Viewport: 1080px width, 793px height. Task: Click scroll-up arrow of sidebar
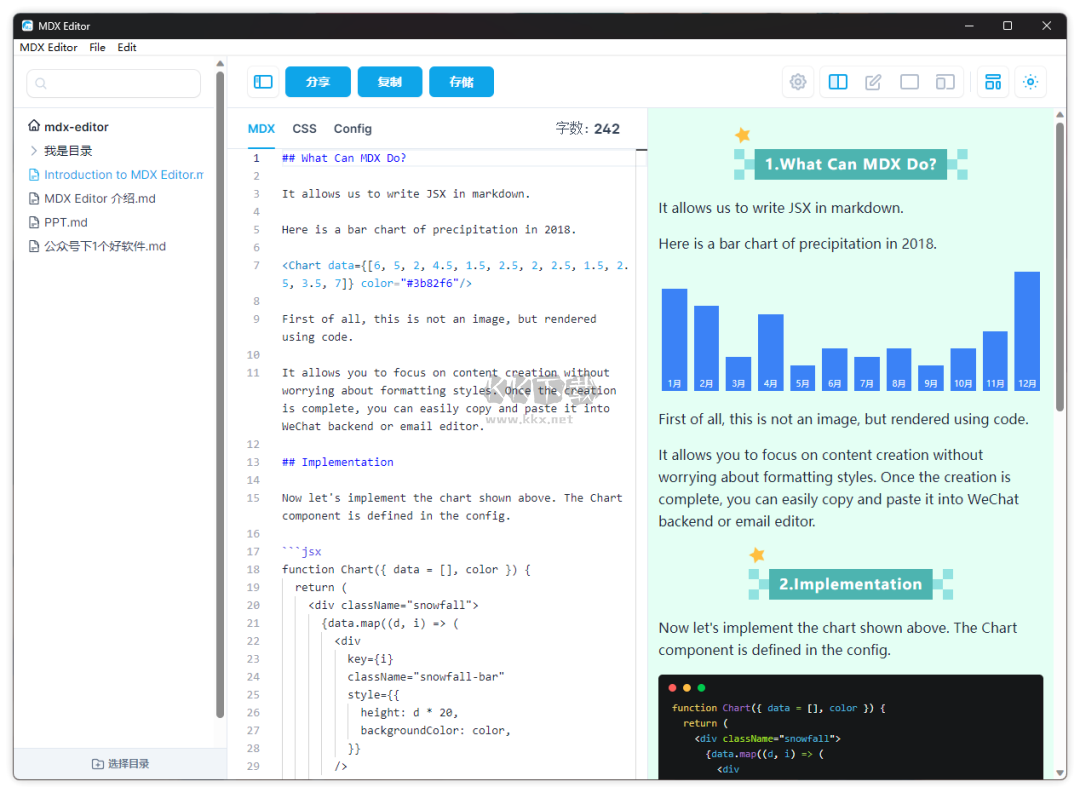pyautogui.click(x=220, y=63)
